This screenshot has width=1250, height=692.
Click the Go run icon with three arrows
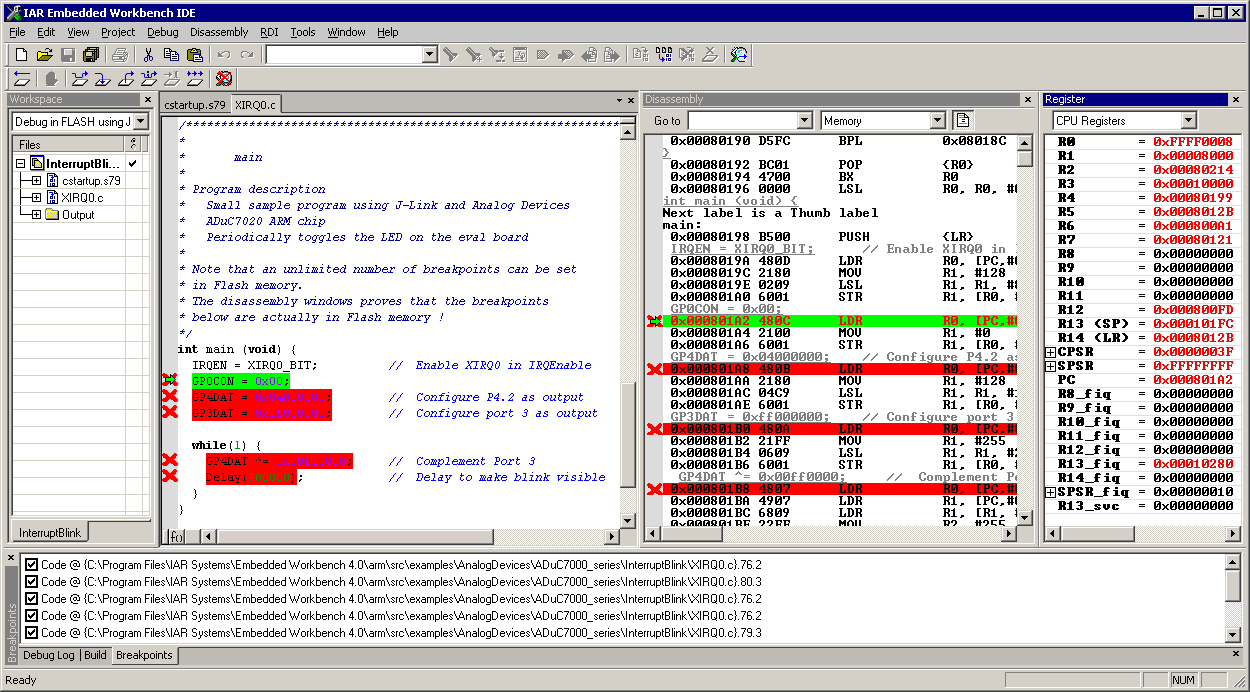tap(195, 78)
